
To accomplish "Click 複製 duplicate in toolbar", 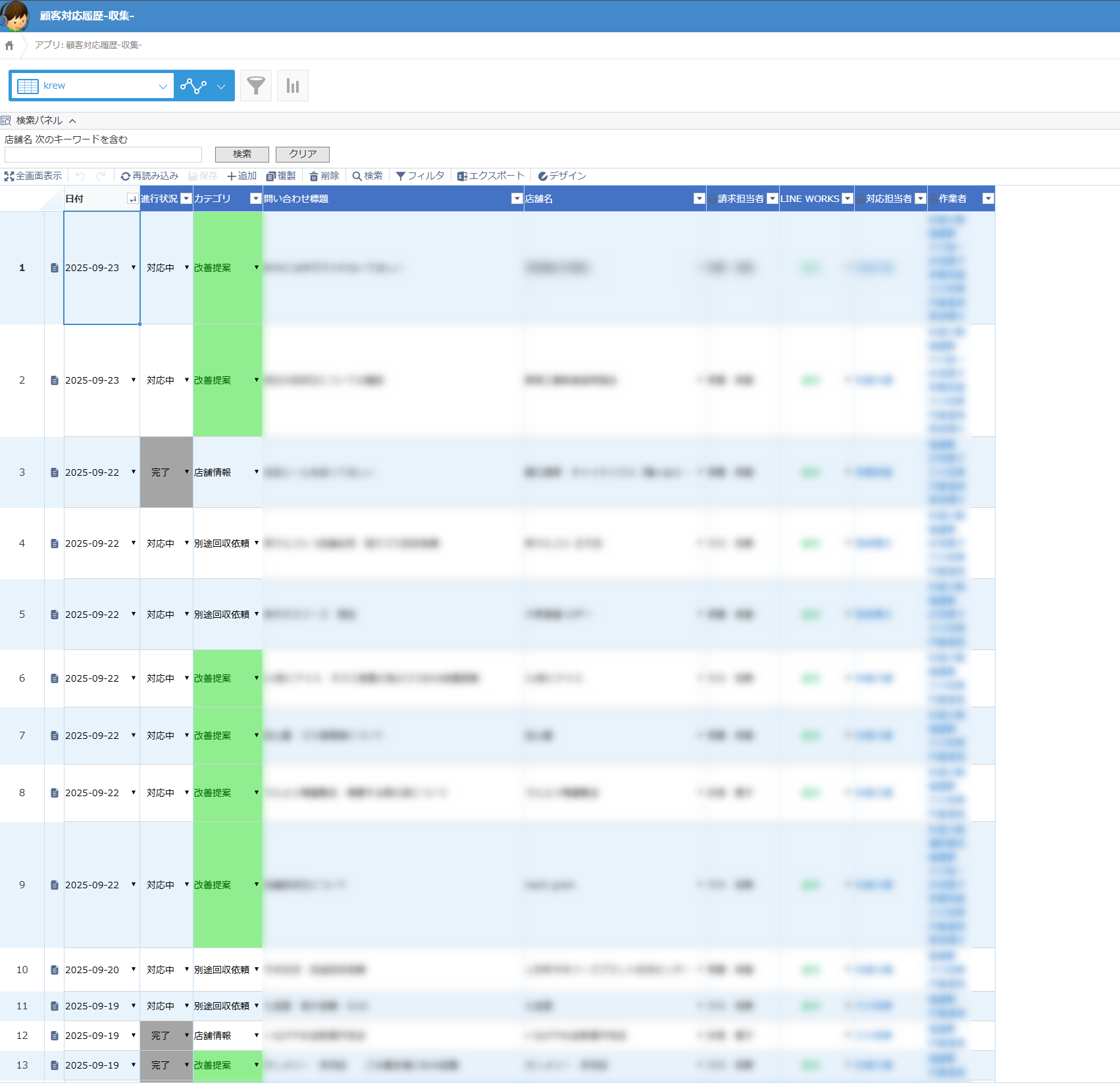I will point(281,176).
